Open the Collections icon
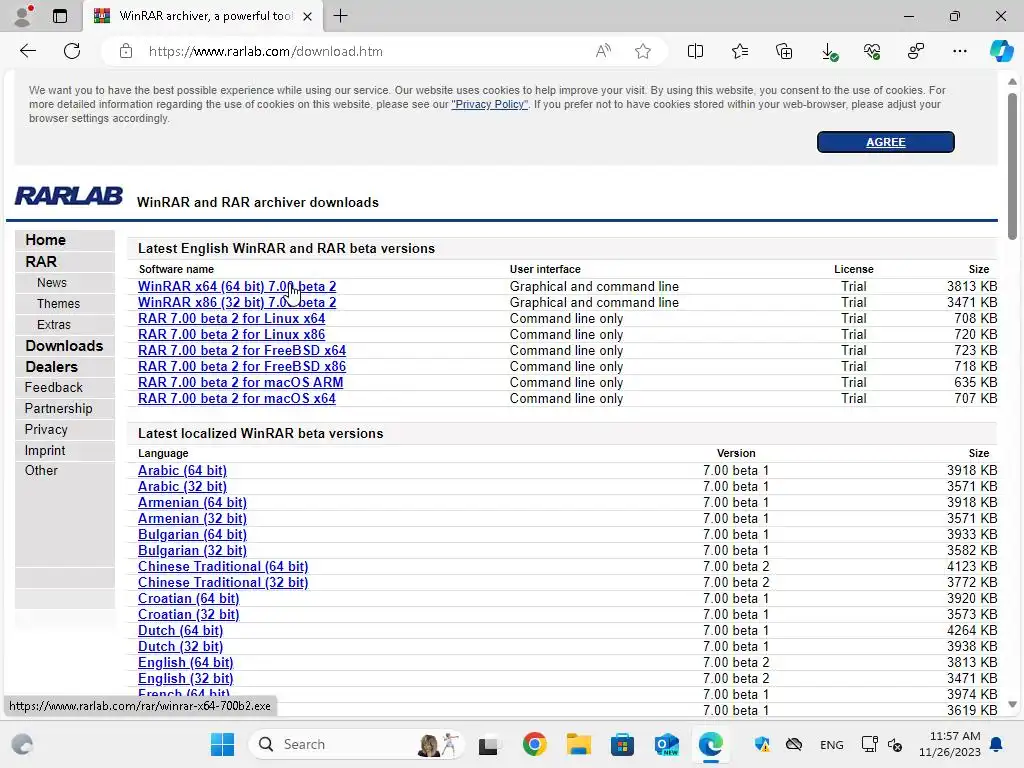This screenshot has width=1024, height=768. tap(784, 51)
